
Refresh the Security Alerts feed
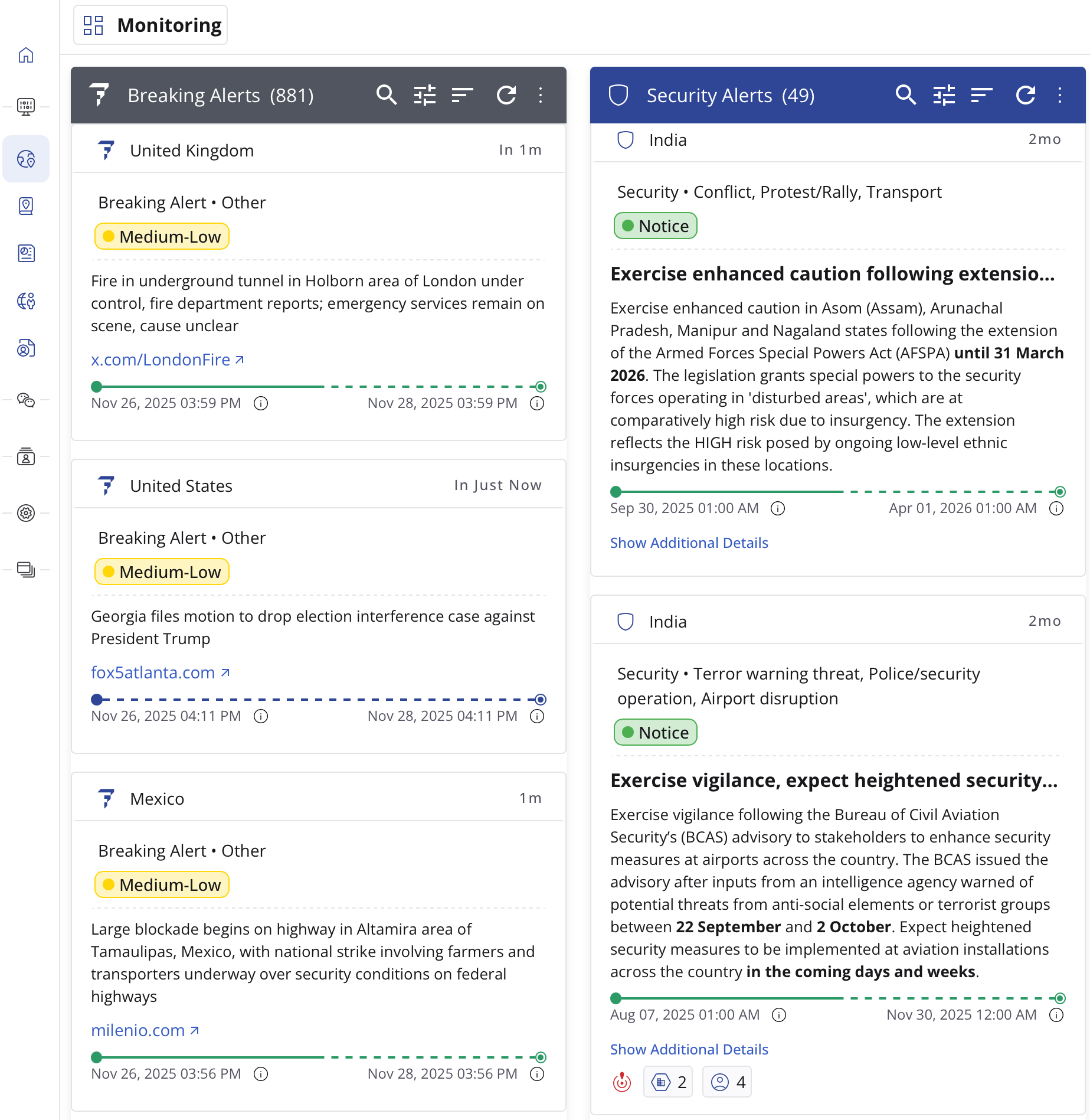tap(1026, 95)
